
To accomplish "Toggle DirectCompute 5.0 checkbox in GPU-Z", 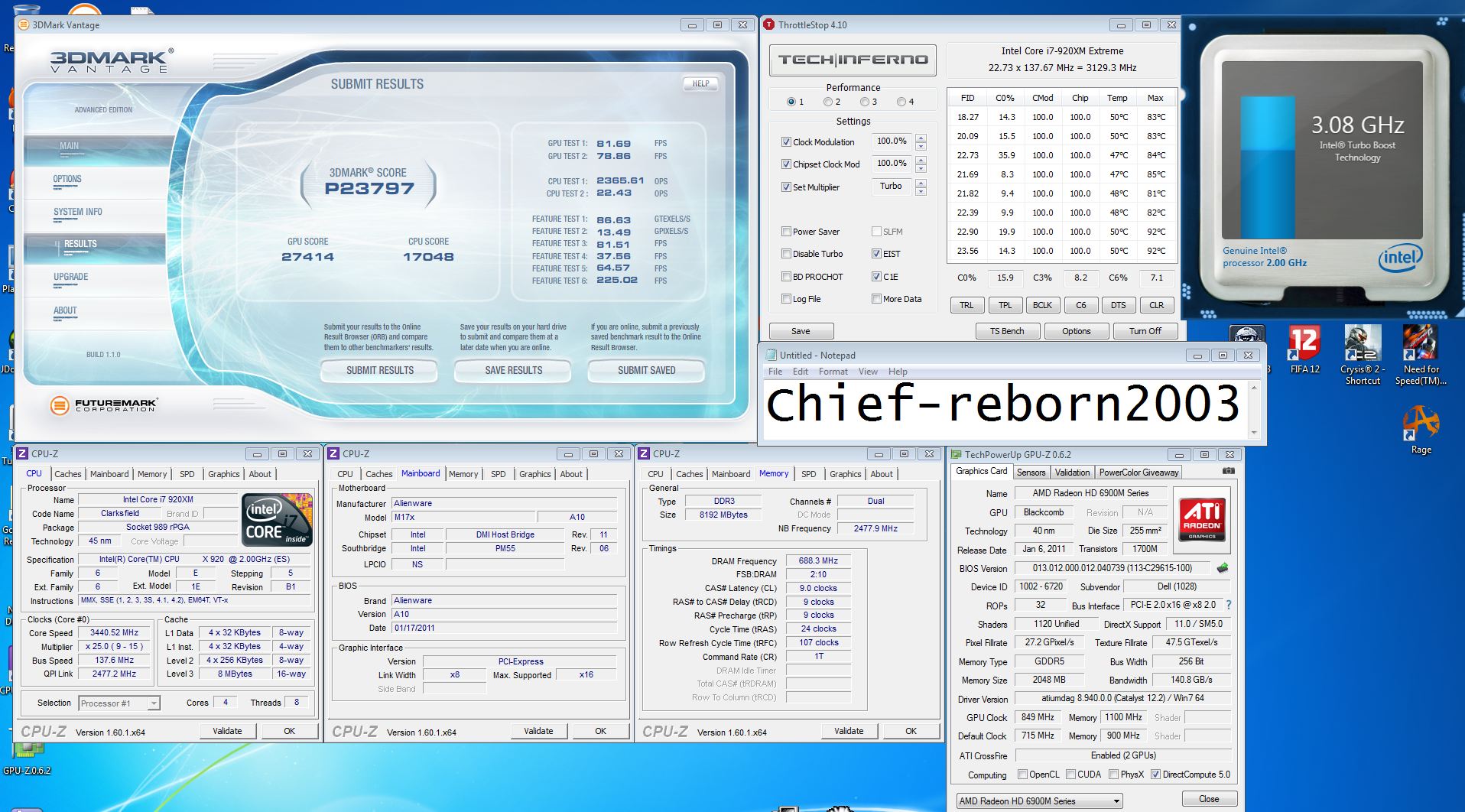I will pyautogui.click(x=1155, y=775).
